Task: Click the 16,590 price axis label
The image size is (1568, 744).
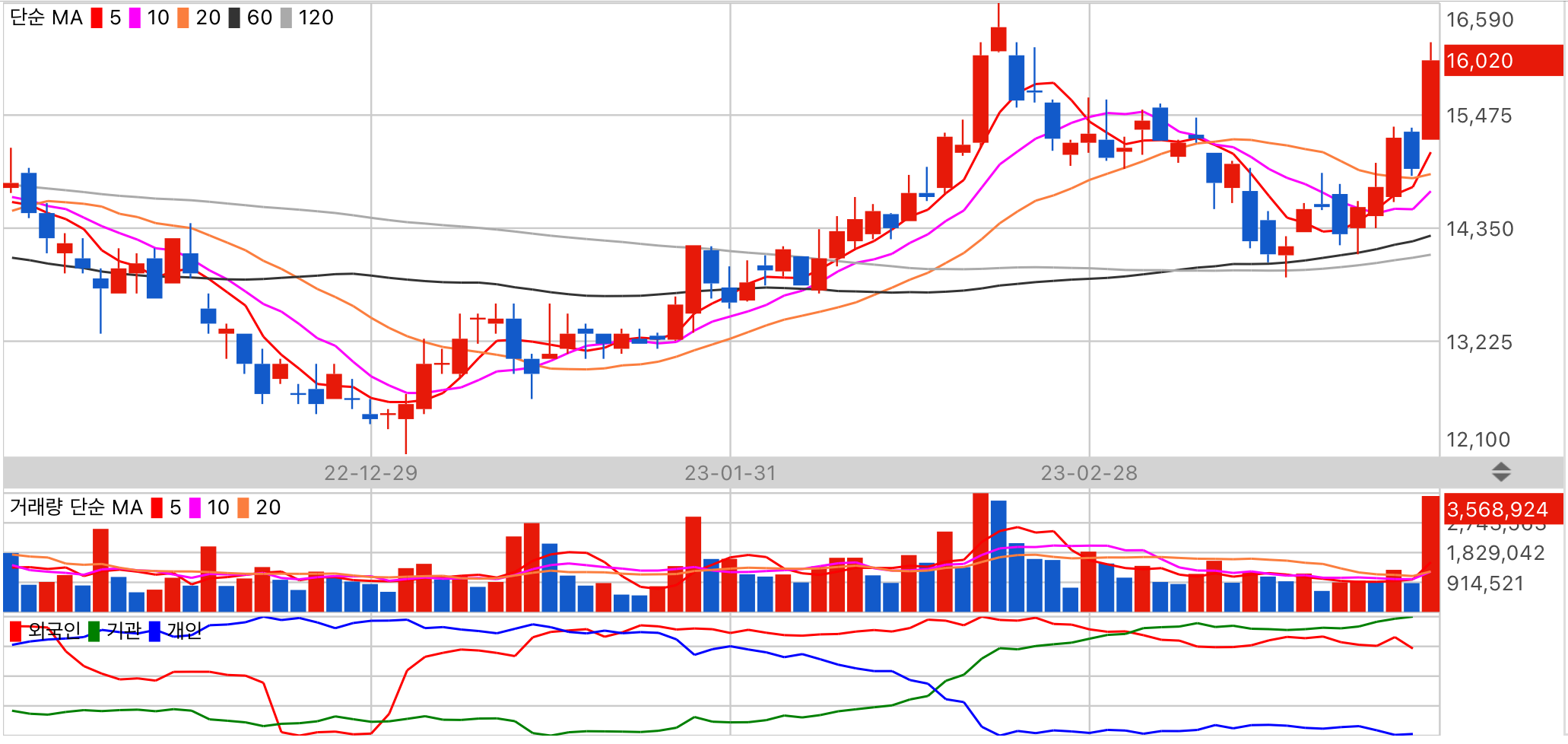Action: pyautogui.click(x=1480, y=20)
